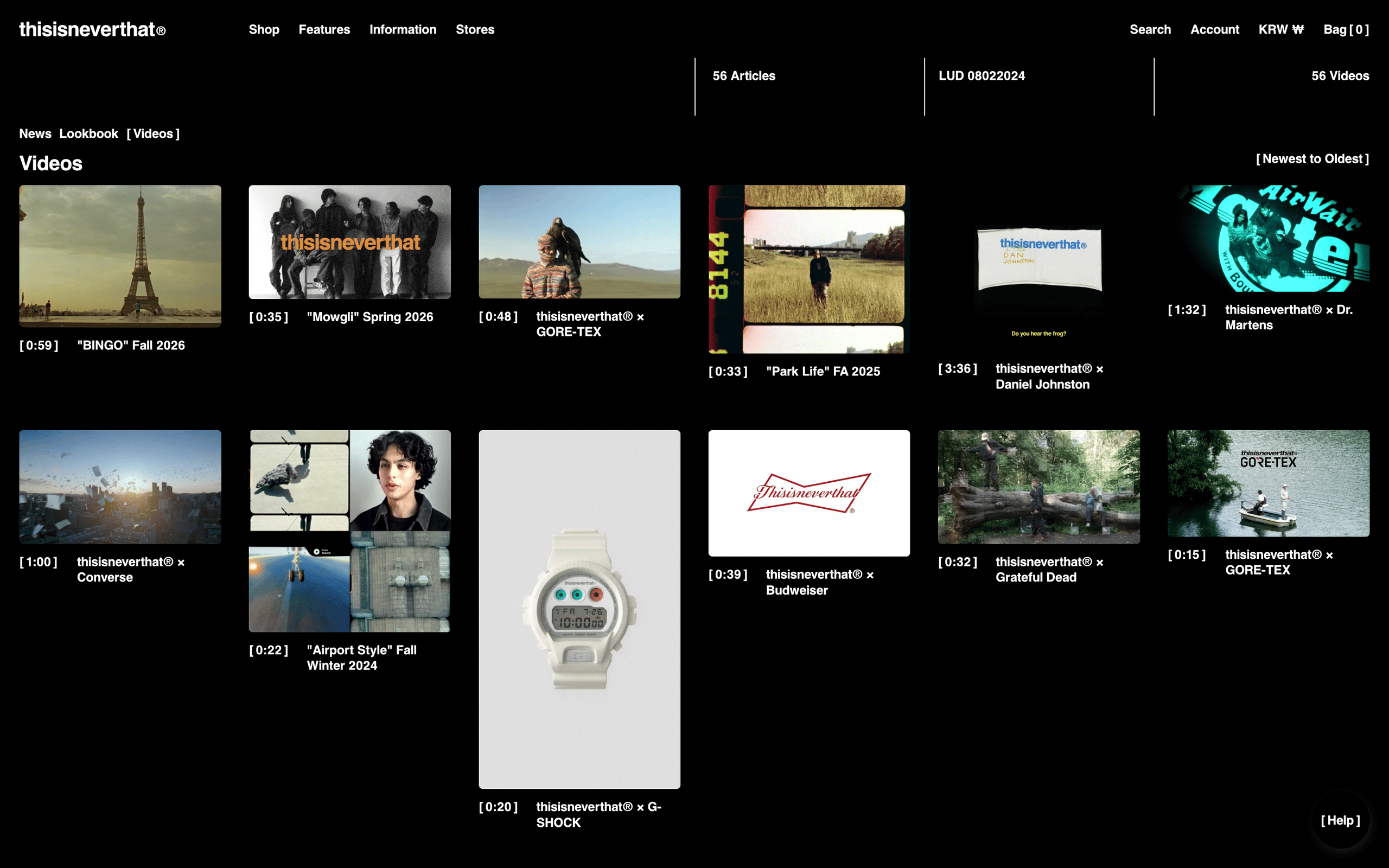Change the KRW ₩ currency
This screenshot has width=1389, height=868.
tap(1281, 29)
